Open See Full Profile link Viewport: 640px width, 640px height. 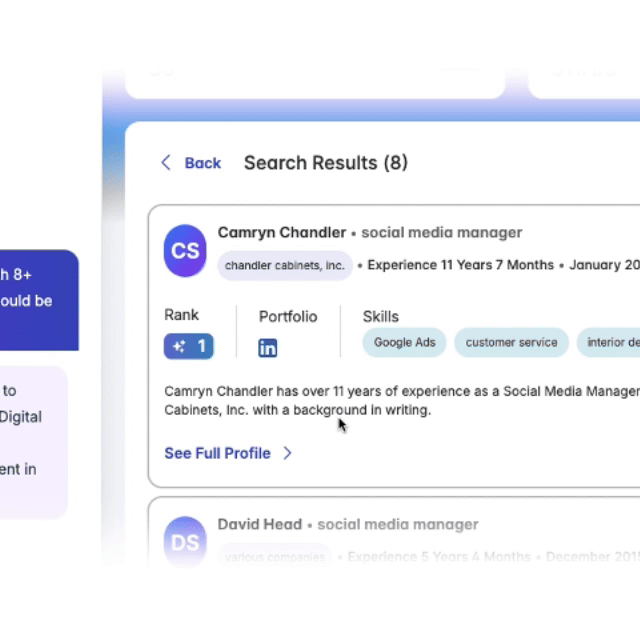pyautogui.click(x=218, y=453)
